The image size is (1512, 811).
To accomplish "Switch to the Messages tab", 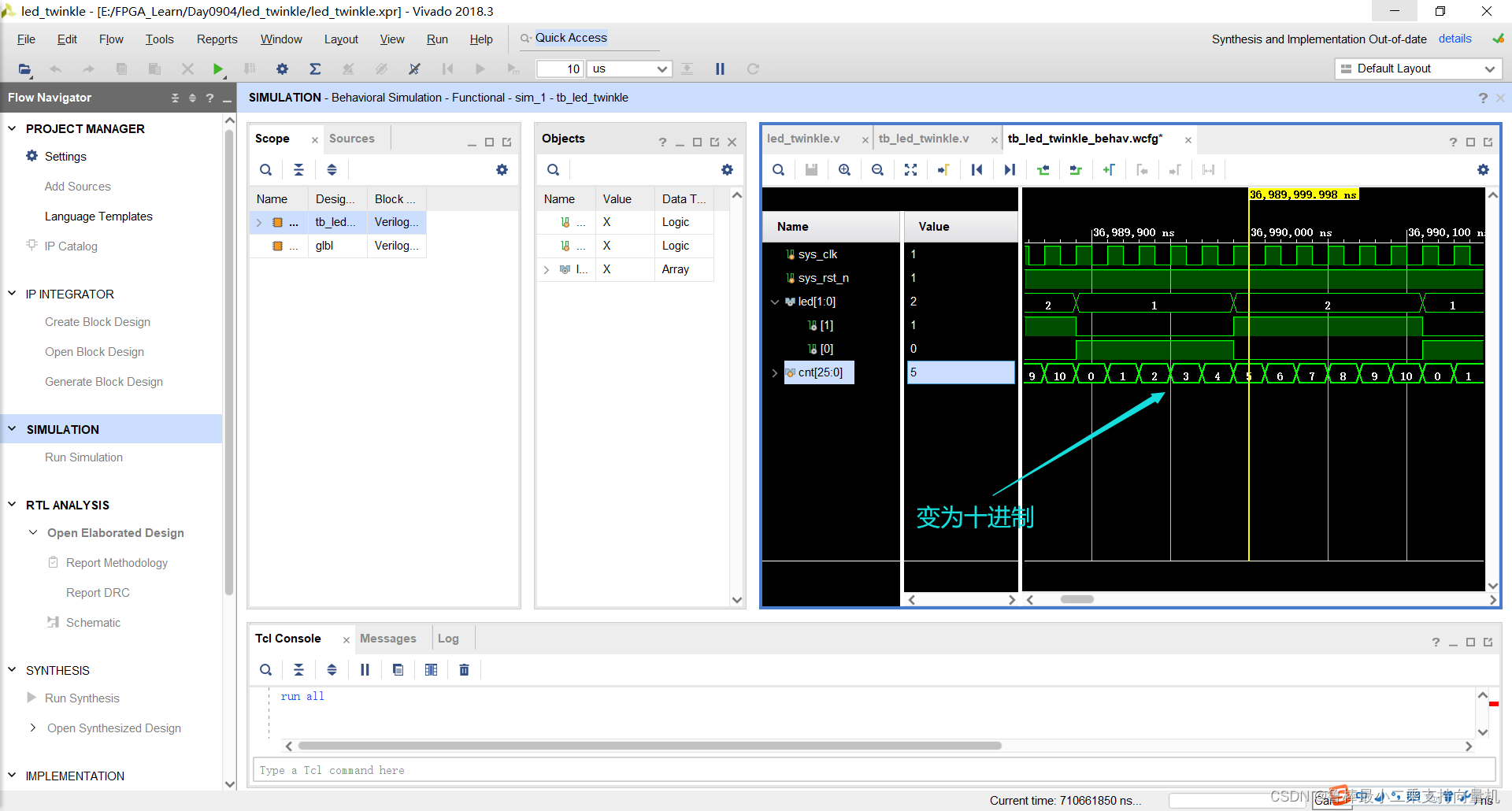I will pyautogui.click(x=387, y=639).
